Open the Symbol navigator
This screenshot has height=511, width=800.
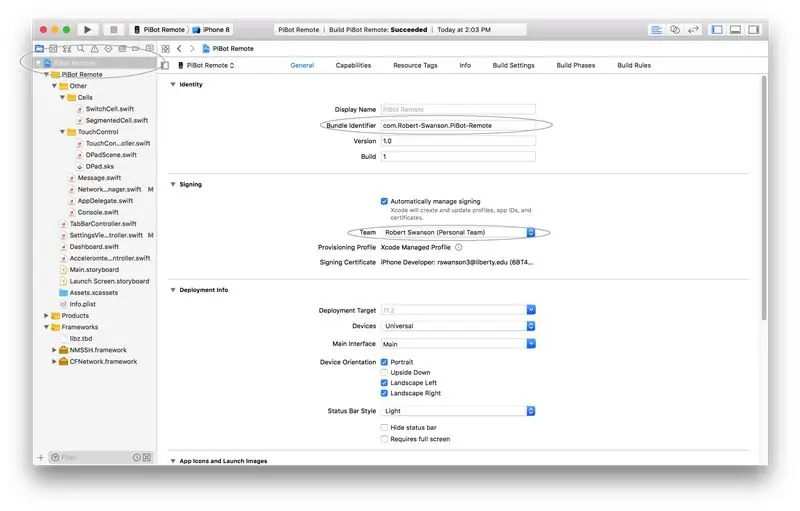(x=67, y=48)
